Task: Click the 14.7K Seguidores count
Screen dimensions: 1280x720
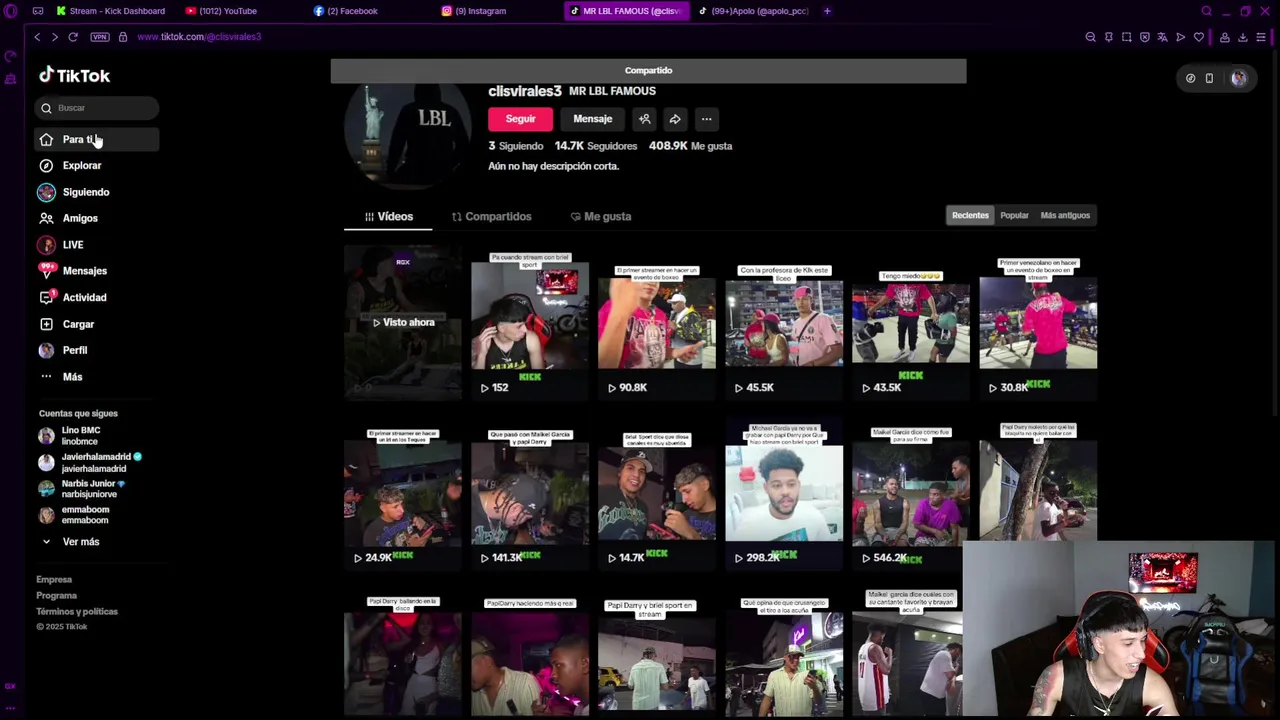Action: coord(596,146)
